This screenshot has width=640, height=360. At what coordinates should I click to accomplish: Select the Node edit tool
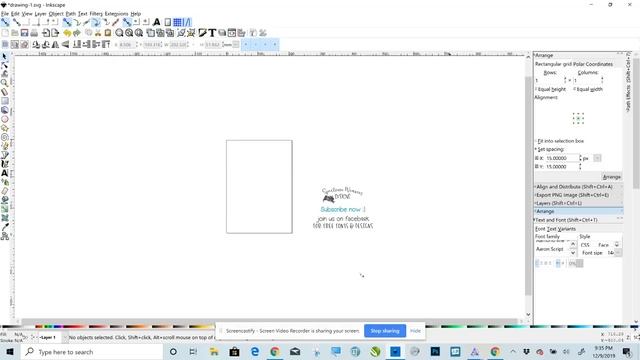[x=4, y=65]
